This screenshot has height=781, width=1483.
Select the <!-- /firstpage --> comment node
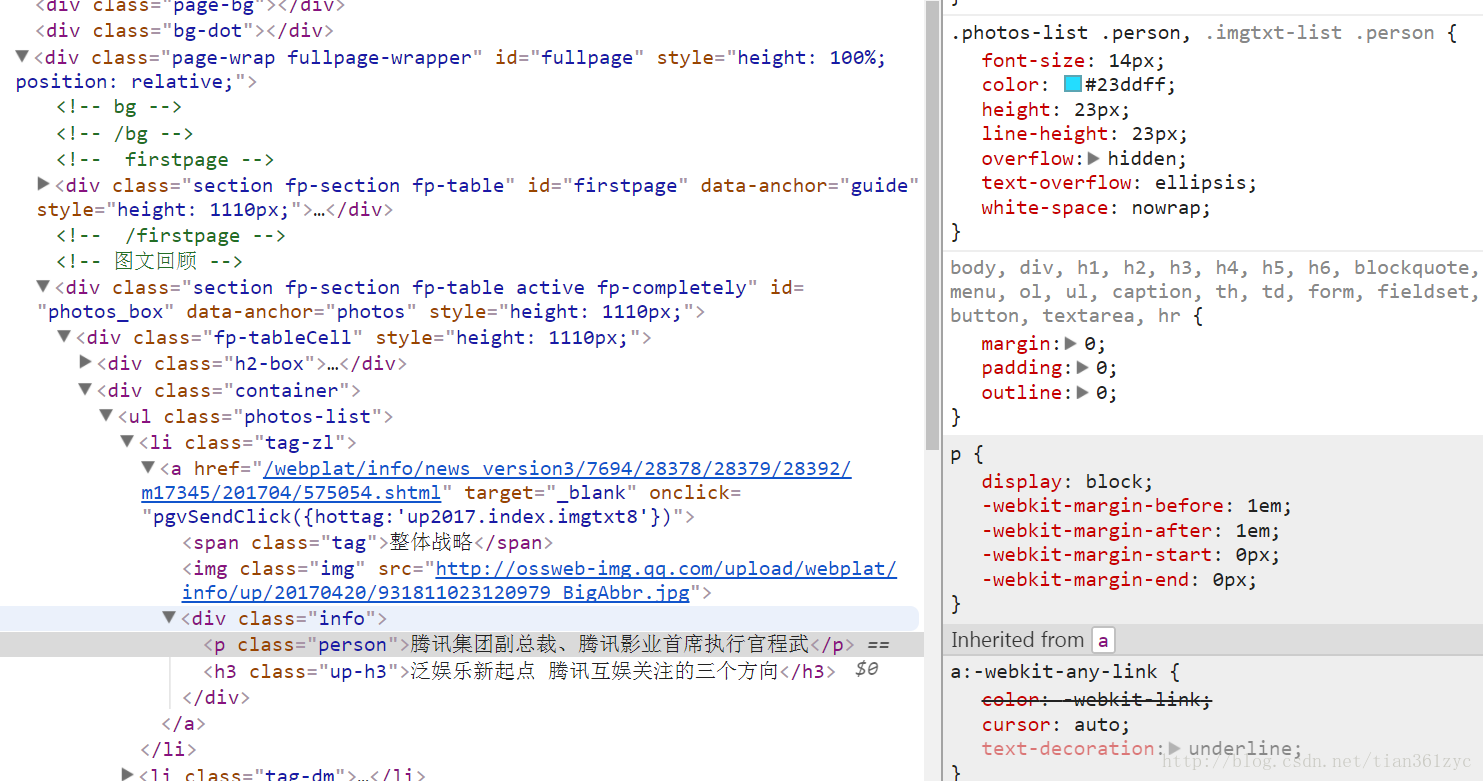(171, 235)
